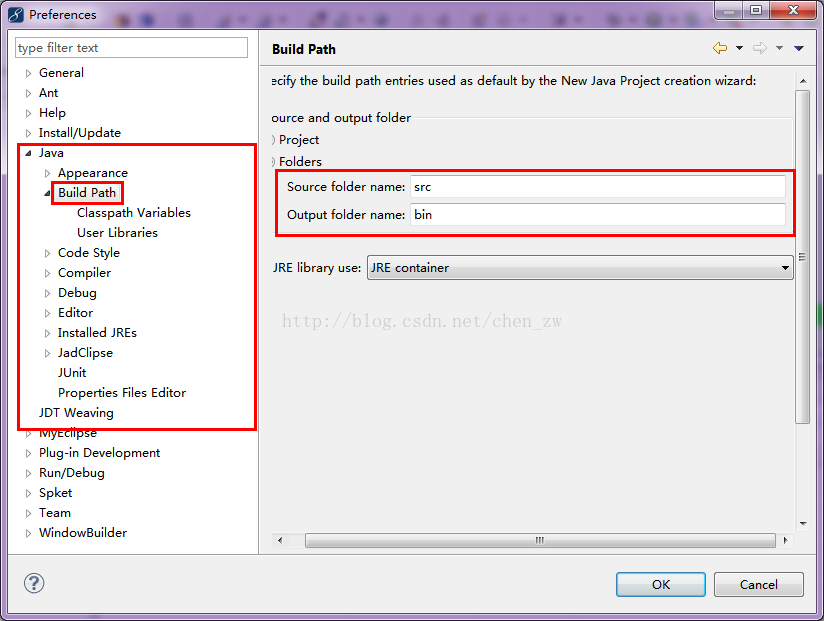Select JUnit in the tree
This screenshot has height=621, width=824.
coord(72,372)
